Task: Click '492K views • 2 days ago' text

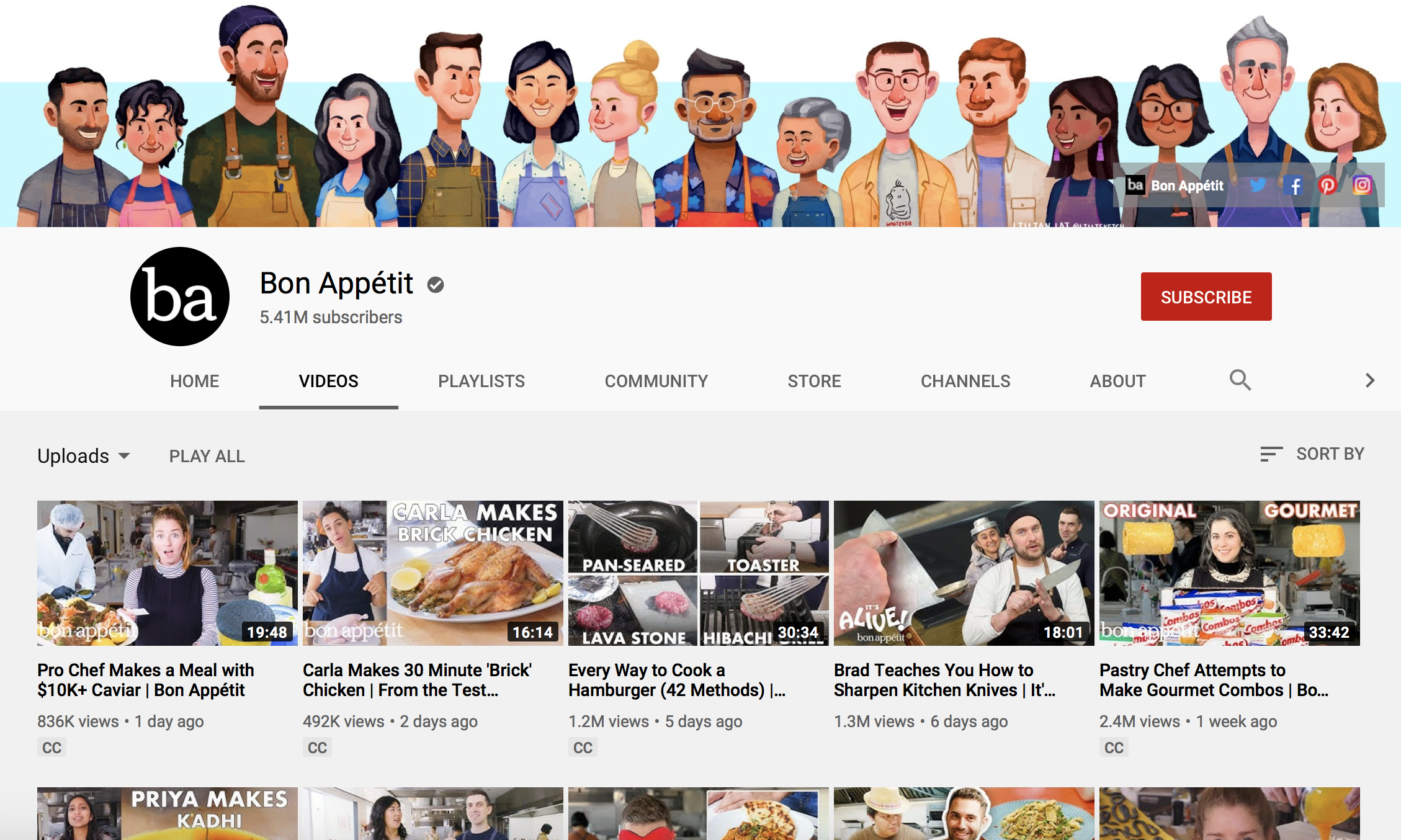Action: coord(390,722)
